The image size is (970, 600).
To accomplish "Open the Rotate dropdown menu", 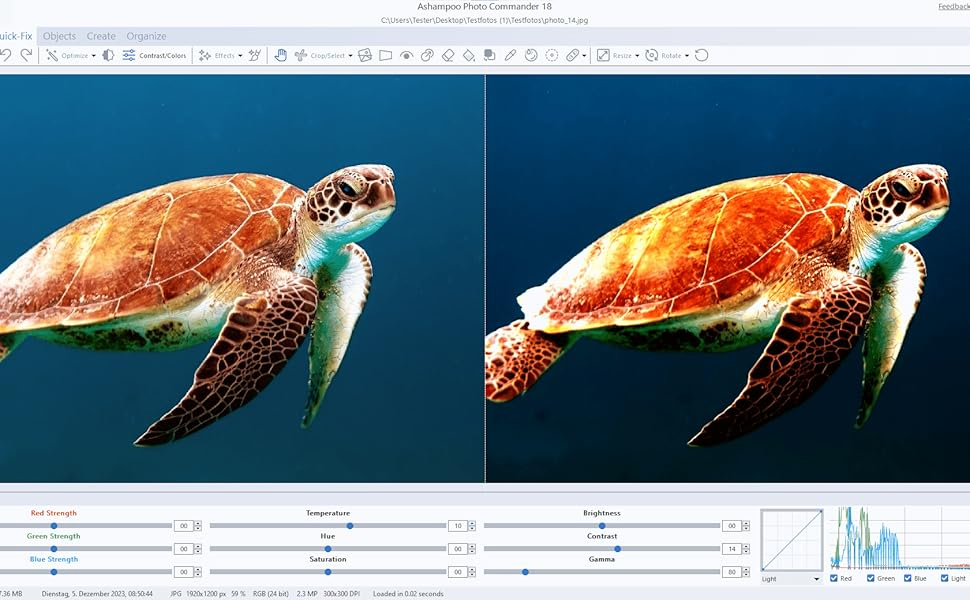I will pos(687,56).
